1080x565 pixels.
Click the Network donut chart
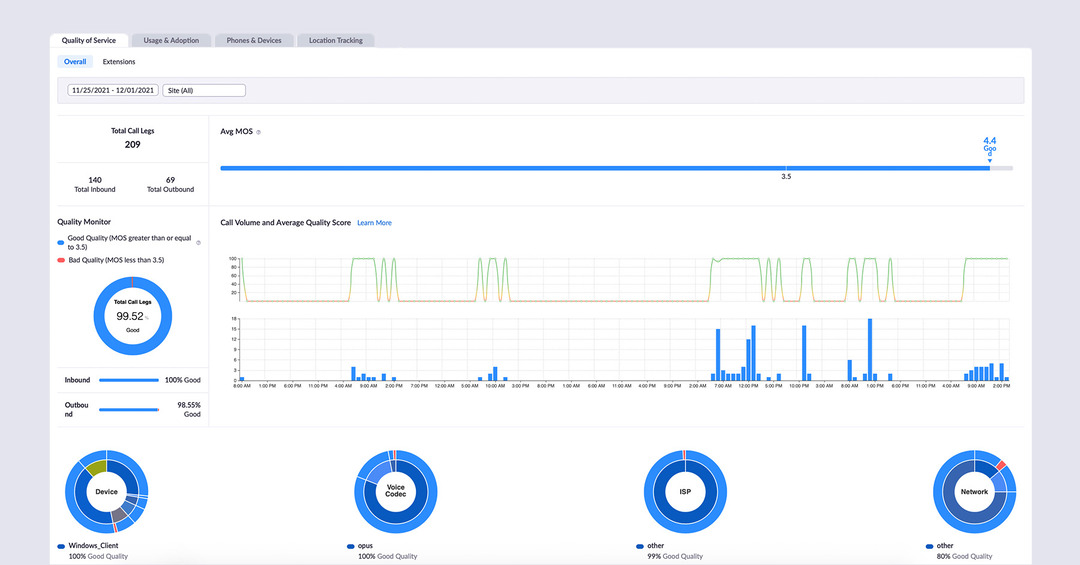point(974,491)
